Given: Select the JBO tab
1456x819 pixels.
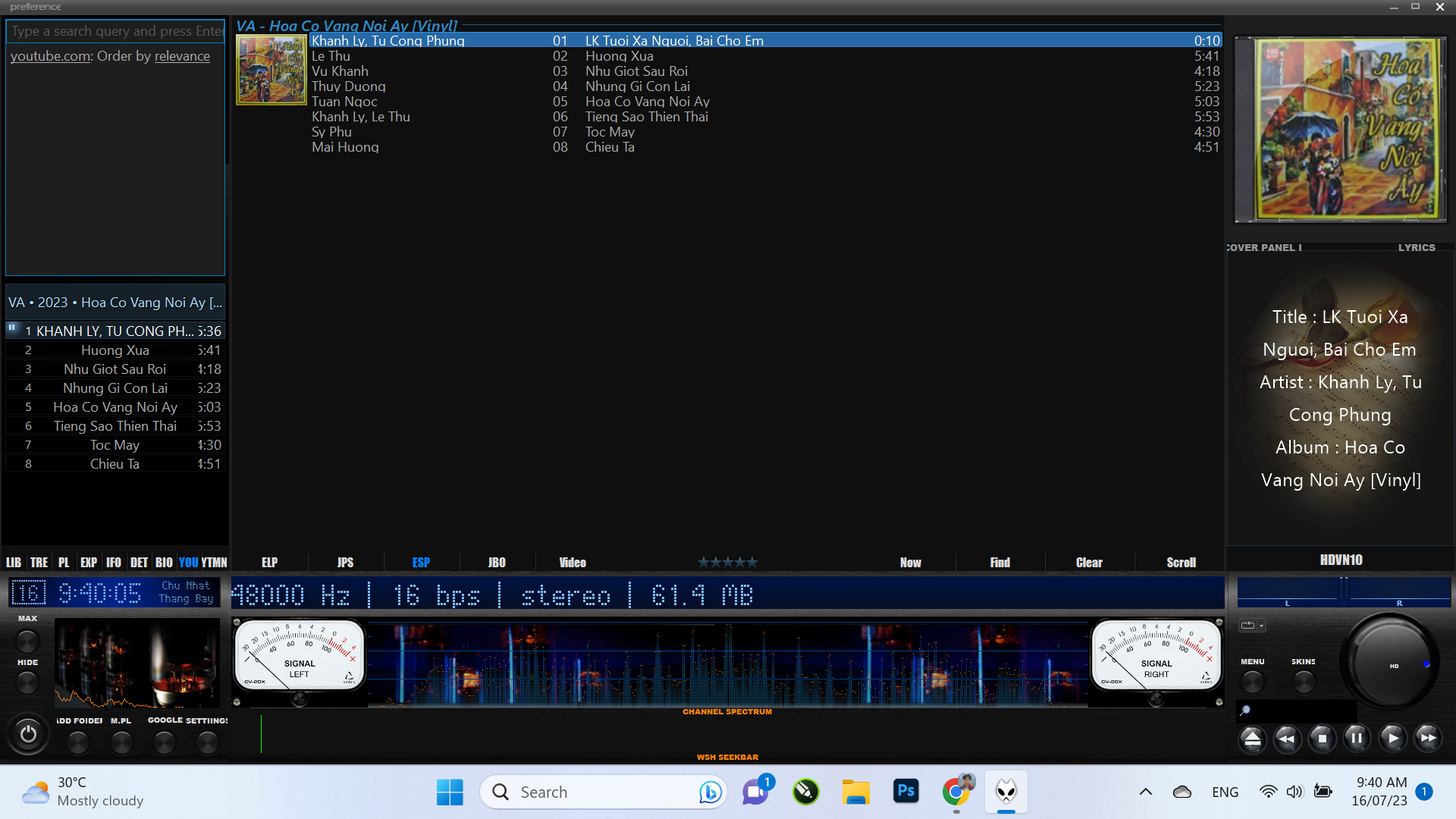Looking at the screenshot, I should [x=497, y=562].
